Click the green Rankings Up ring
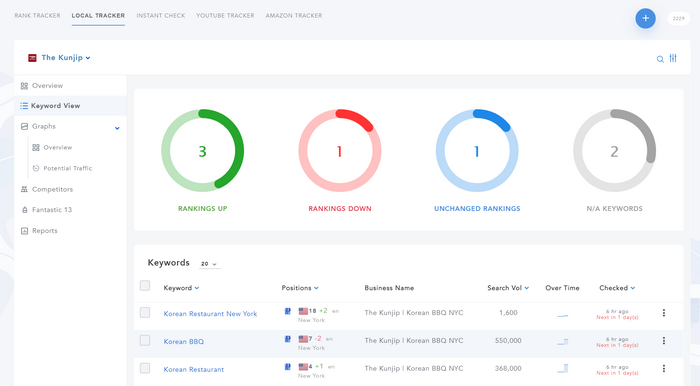This screenshot has width=700, height=386. (203, 151)
